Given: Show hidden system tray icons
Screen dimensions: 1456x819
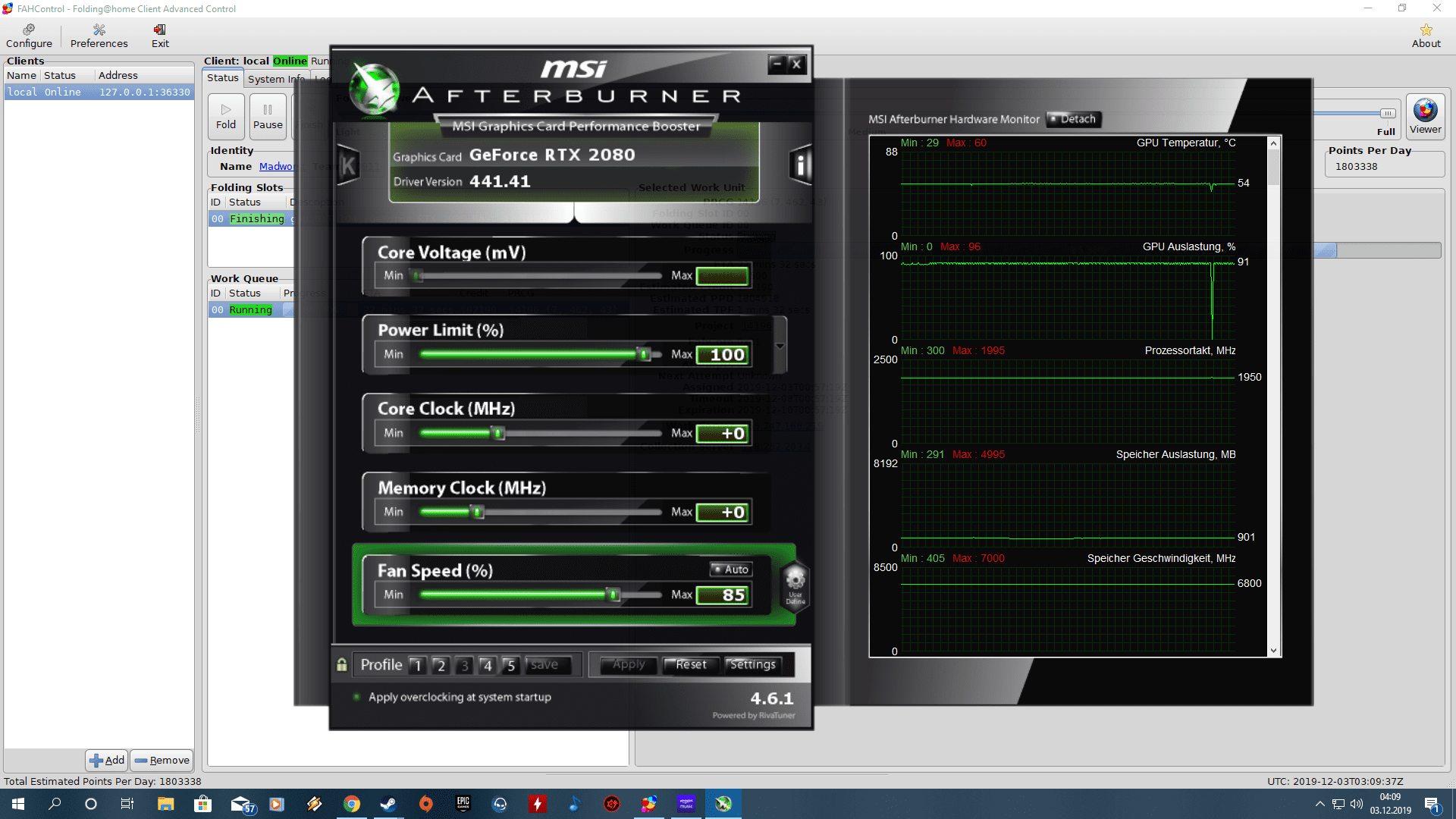Looking at the screenshot, I should coord(1319,804).
